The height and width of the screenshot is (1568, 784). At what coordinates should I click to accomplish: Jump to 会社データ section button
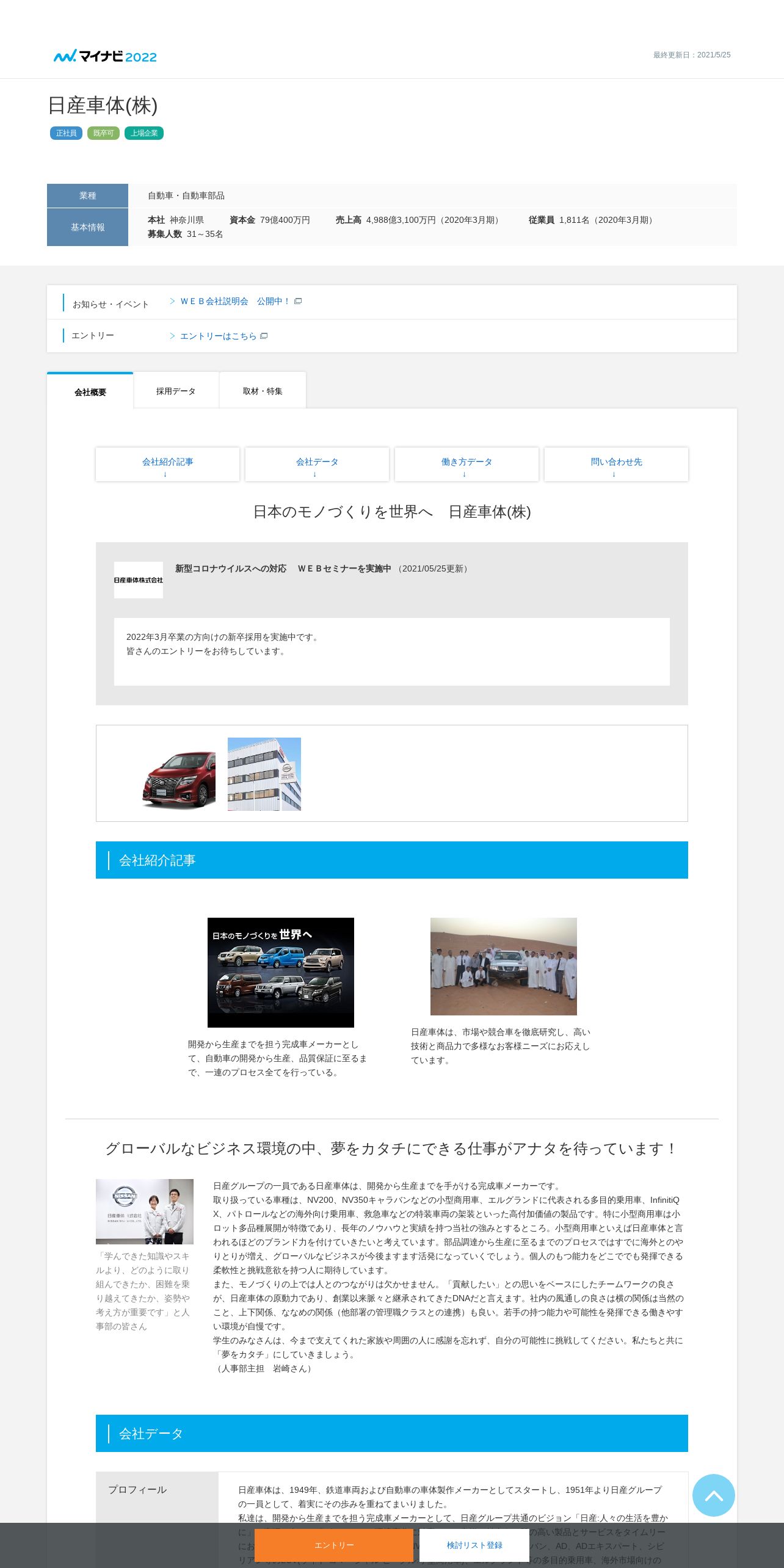[x=317, y=465]
